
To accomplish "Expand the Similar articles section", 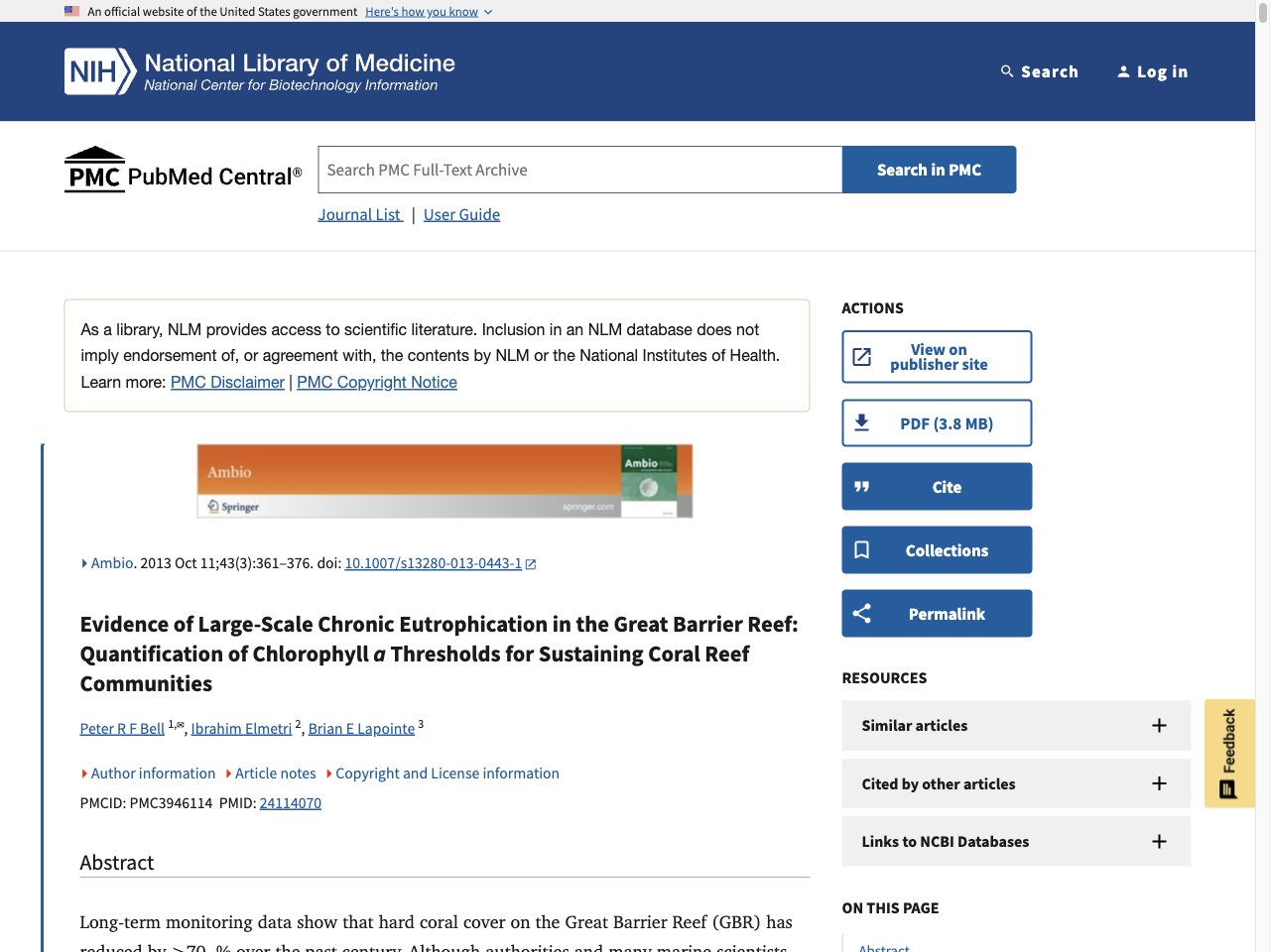I will click(x=1159, y=725).
